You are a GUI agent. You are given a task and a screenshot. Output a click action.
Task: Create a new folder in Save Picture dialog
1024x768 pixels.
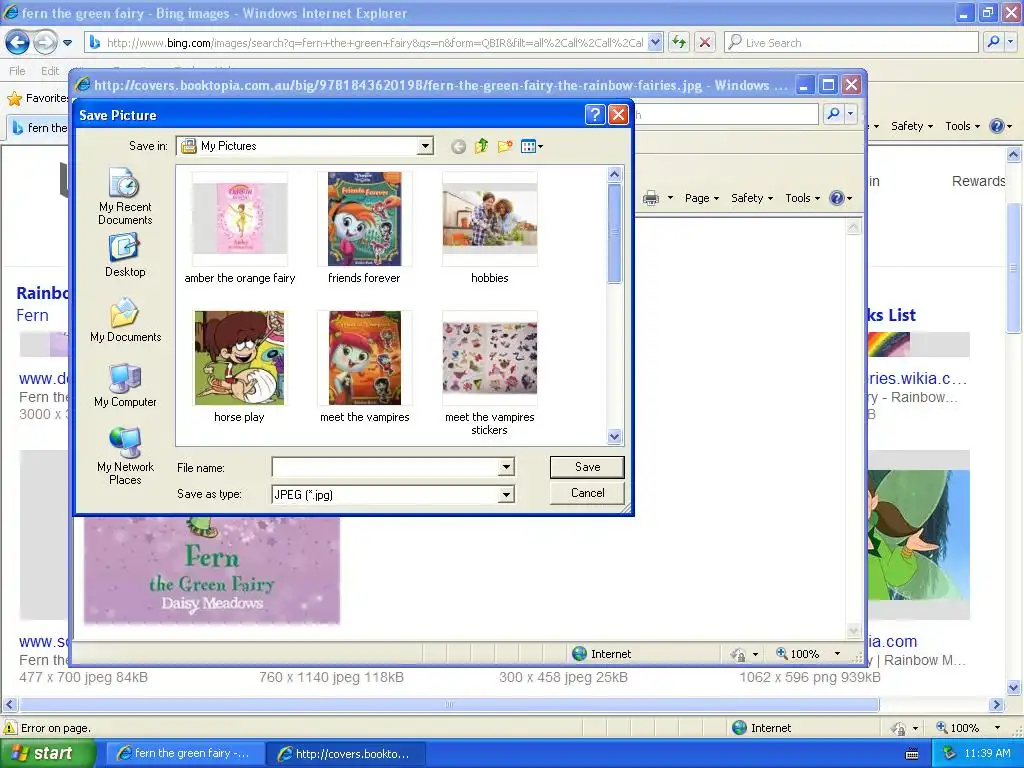[504, 146]
